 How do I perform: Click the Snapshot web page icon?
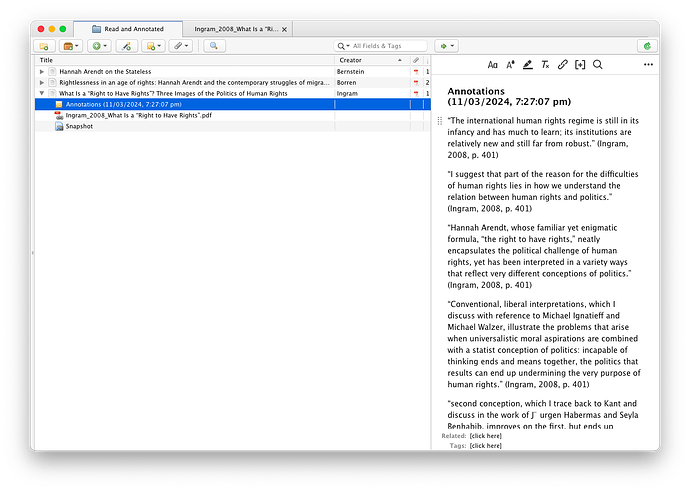click(x=59, y=126)
